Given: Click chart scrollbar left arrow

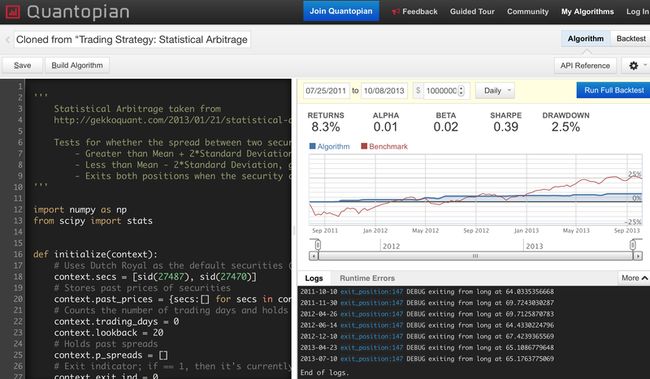Looking at the screenshot, I should pyautogui.click(x=314, y=256).
